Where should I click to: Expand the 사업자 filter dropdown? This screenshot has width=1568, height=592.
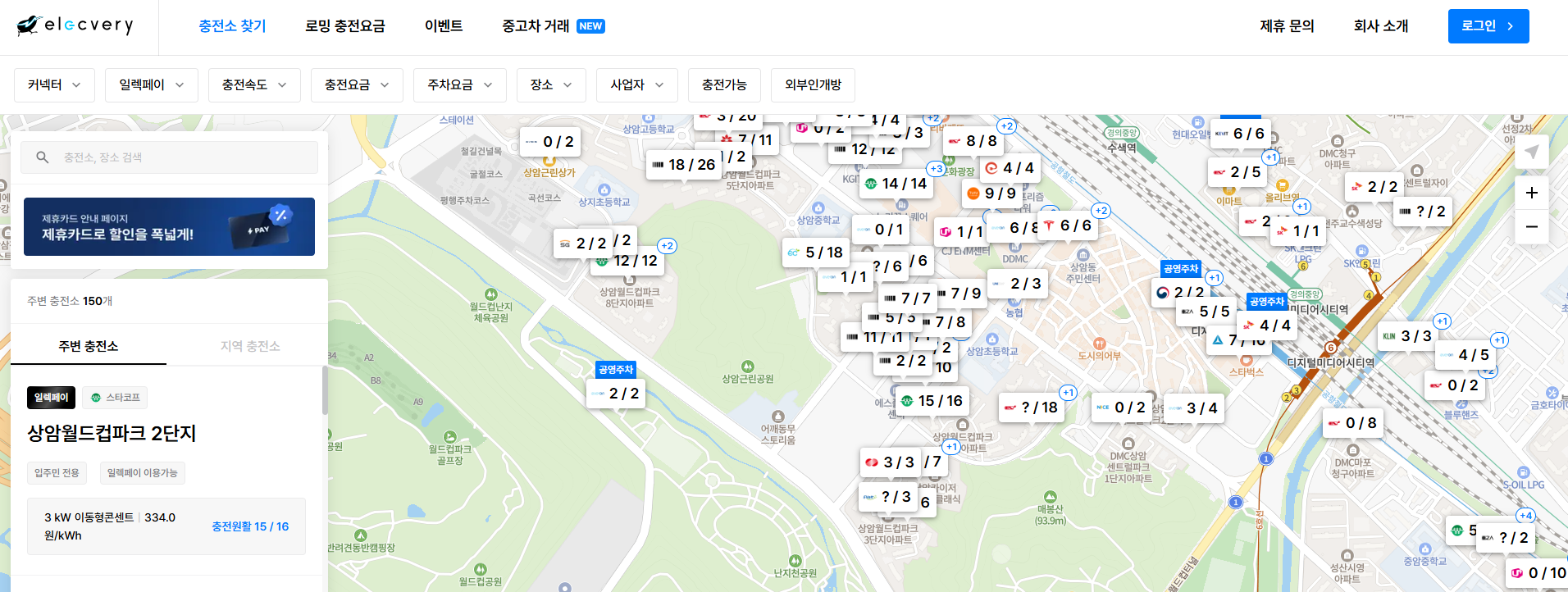click(637, 85)
